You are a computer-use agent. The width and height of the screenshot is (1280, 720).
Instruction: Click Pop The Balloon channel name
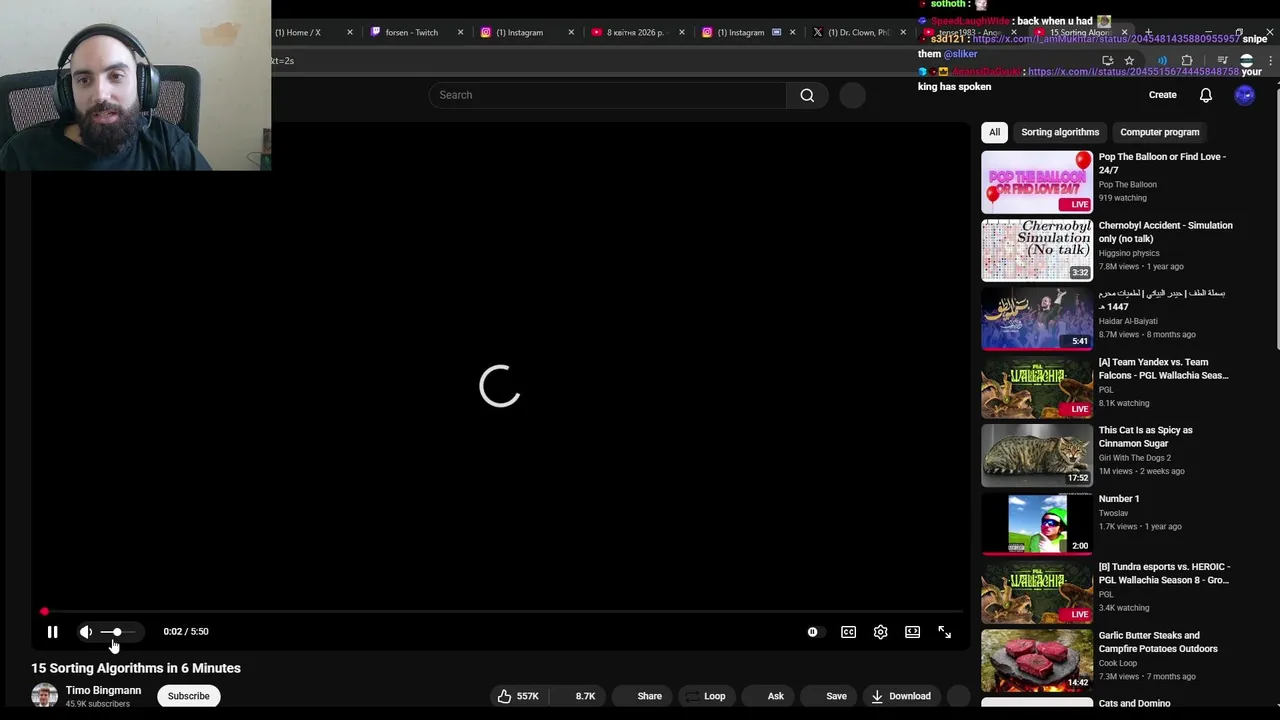[x=1127, y=184]
